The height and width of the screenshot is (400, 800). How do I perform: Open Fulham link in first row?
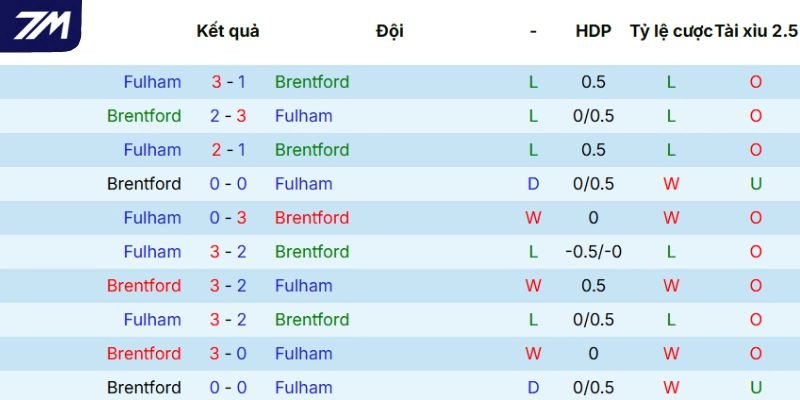(x=152, y=82)
